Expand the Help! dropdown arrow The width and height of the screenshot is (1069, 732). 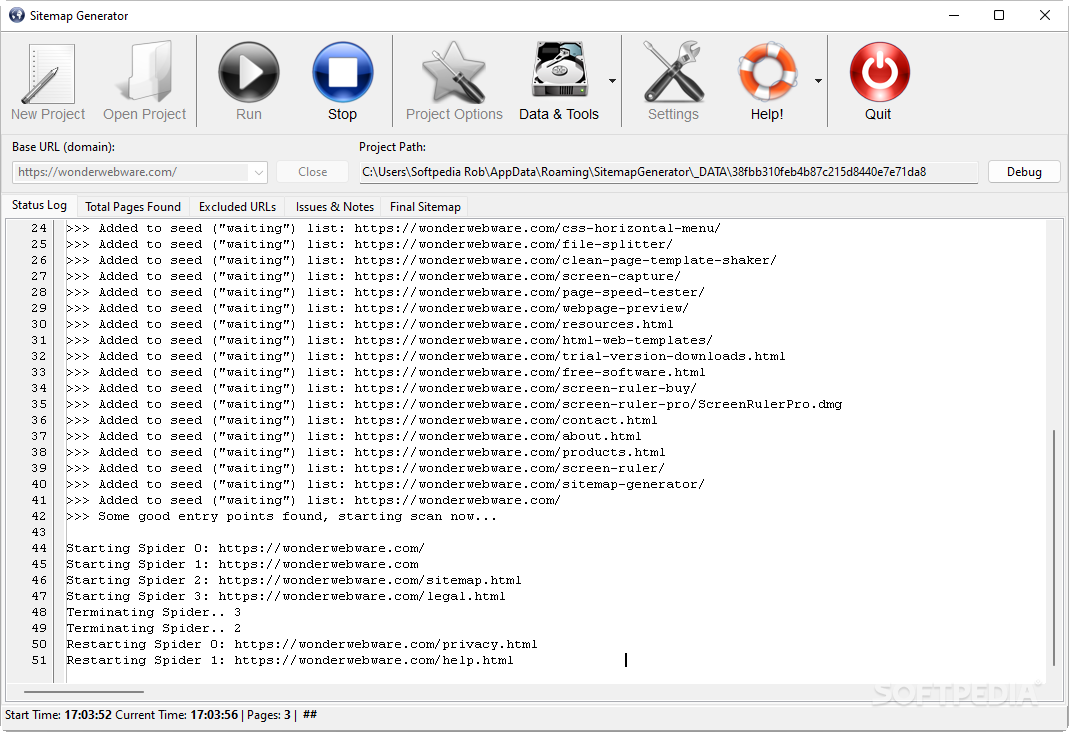pyautogui.click(x=818, y=81)
